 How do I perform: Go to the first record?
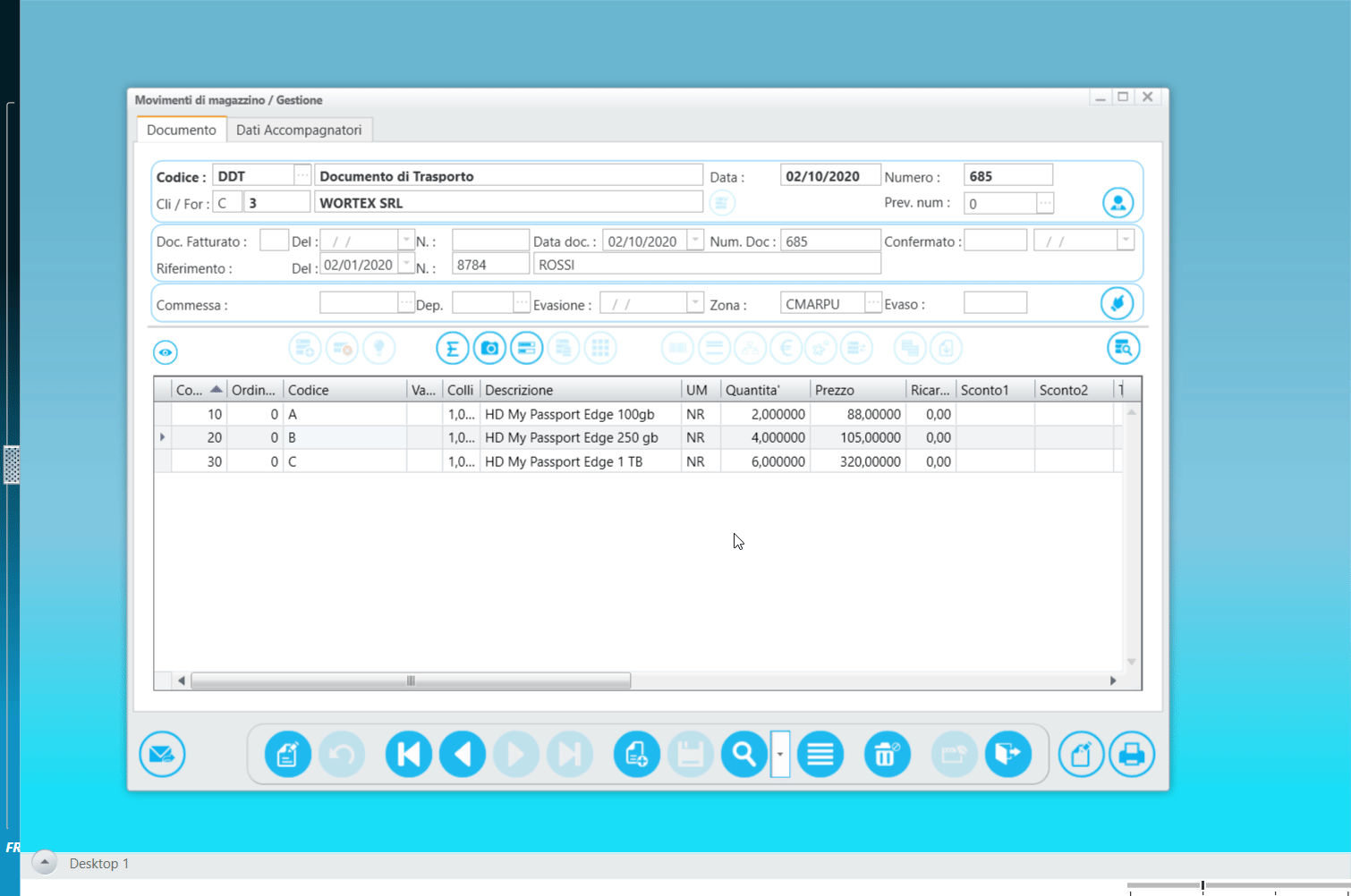point(408,754)
